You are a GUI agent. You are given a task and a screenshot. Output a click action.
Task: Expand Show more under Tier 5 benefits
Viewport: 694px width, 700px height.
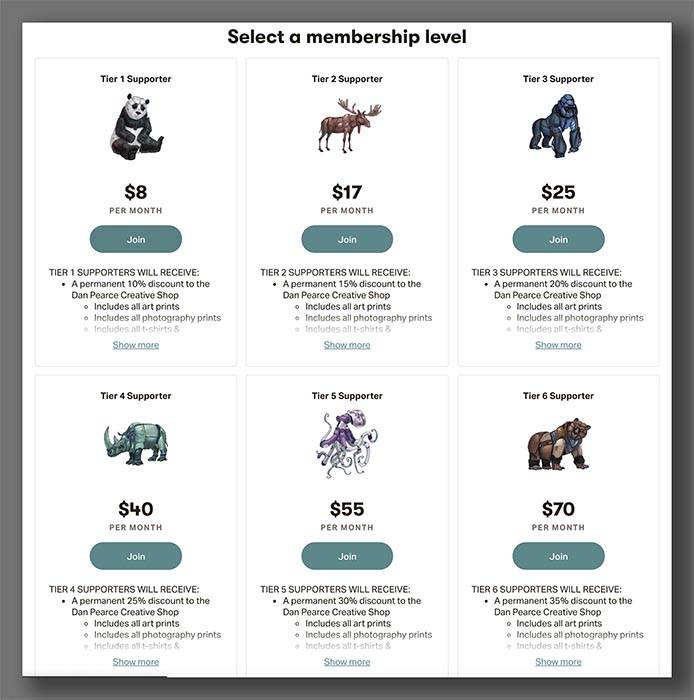pos(347,662)
